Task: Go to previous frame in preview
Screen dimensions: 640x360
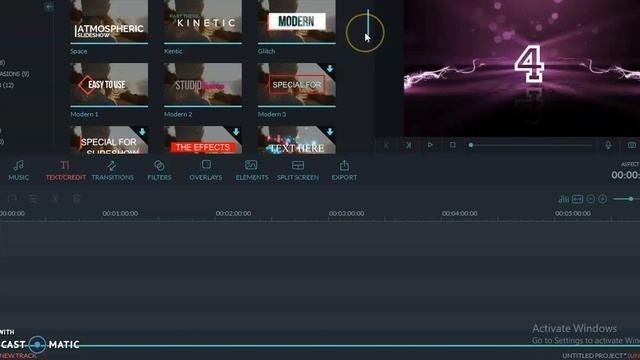Action: click(387, 145)
